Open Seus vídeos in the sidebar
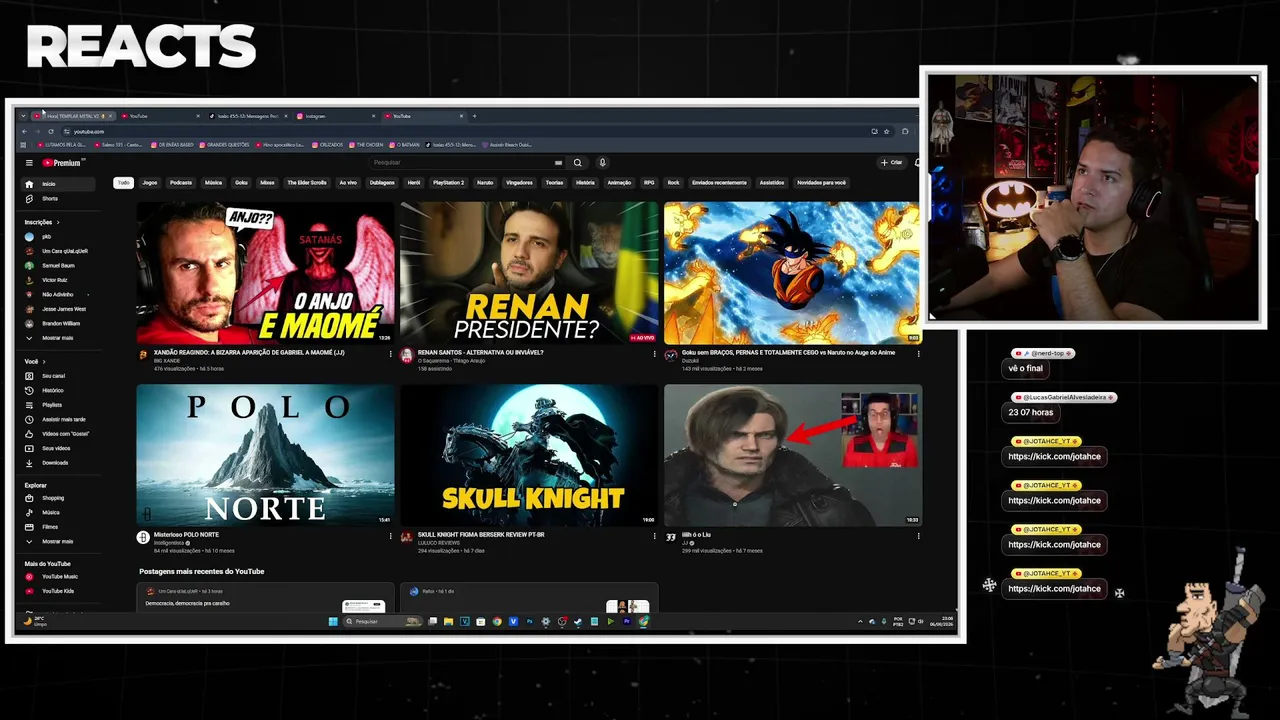 pos(60,448)
